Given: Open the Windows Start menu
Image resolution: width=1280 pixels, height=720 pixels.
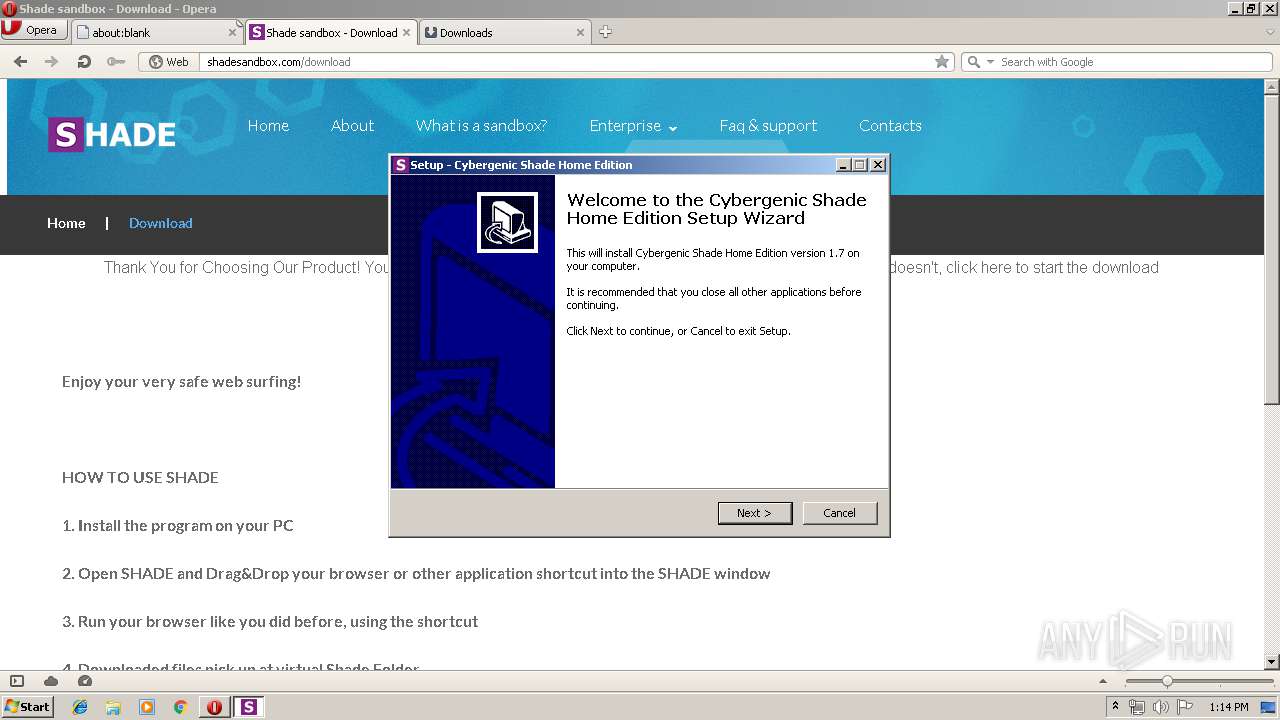Looking at the screenshot, I should click(x=28, y=707).
